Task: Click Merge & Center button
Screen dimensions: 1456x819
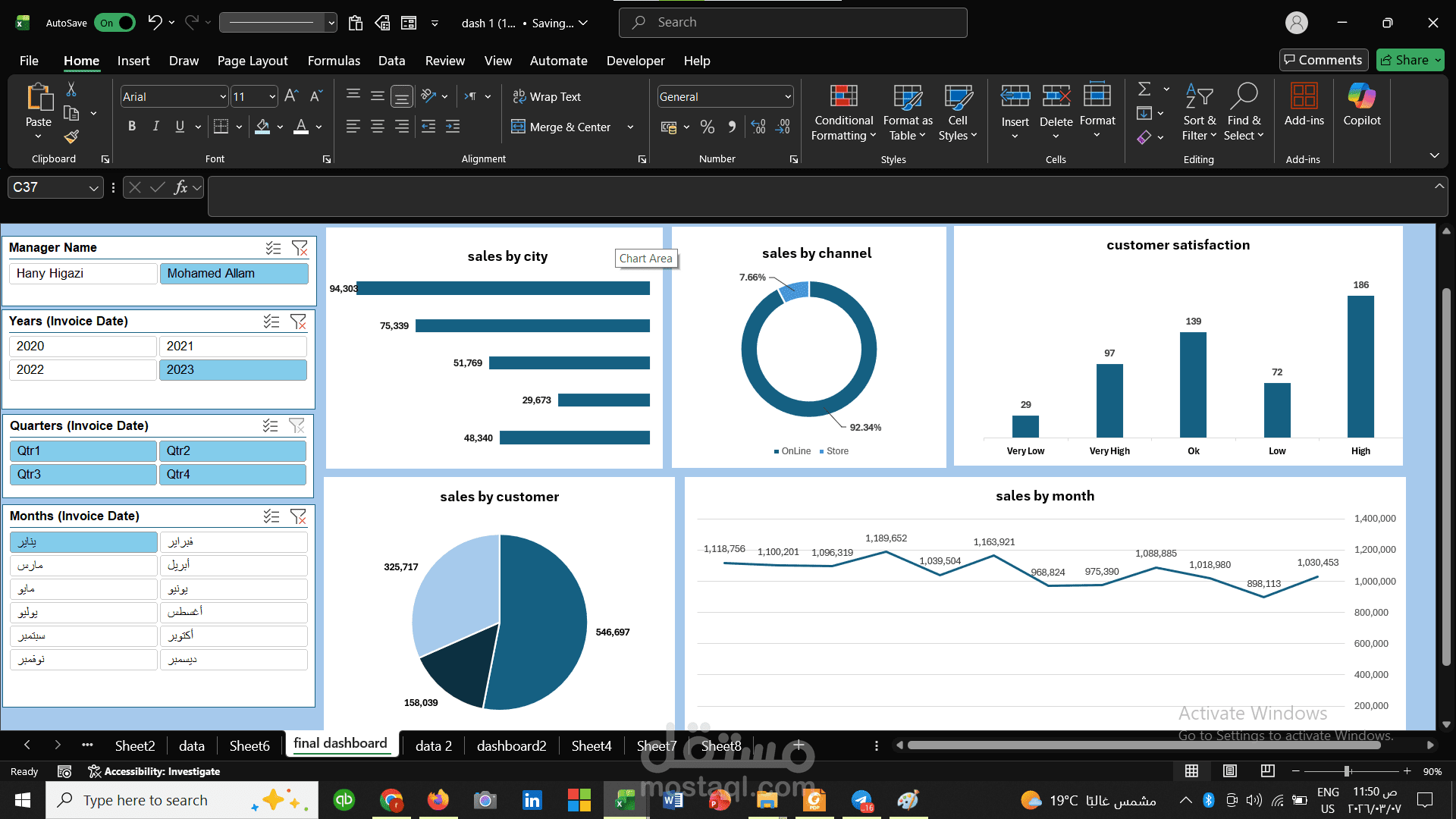Action: [562, 127]
